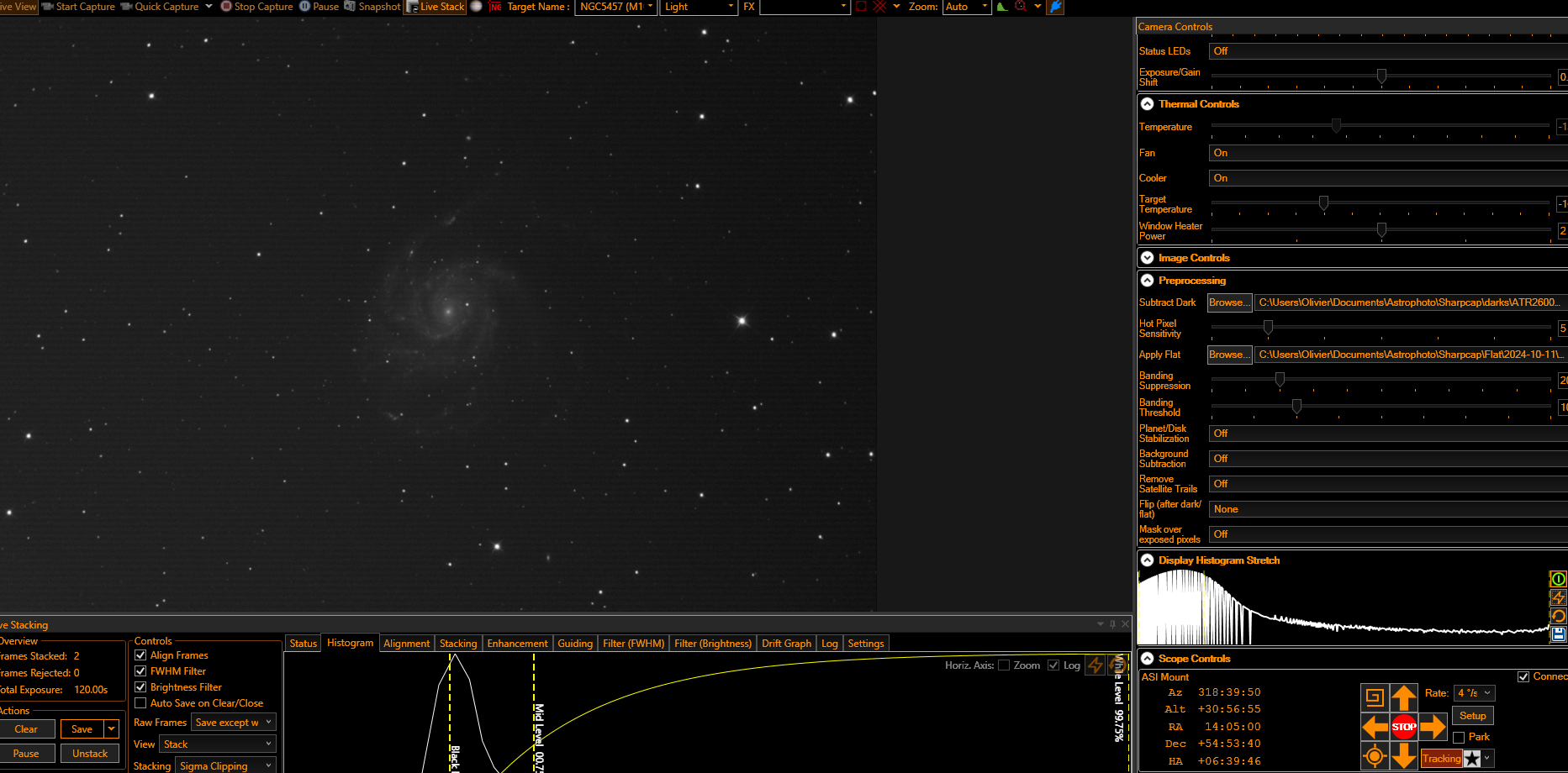Screen dimensions: 1568x773
Task: Open the Flip (after dark/flat) None dropdown
Action: [x=1388, y=509]
